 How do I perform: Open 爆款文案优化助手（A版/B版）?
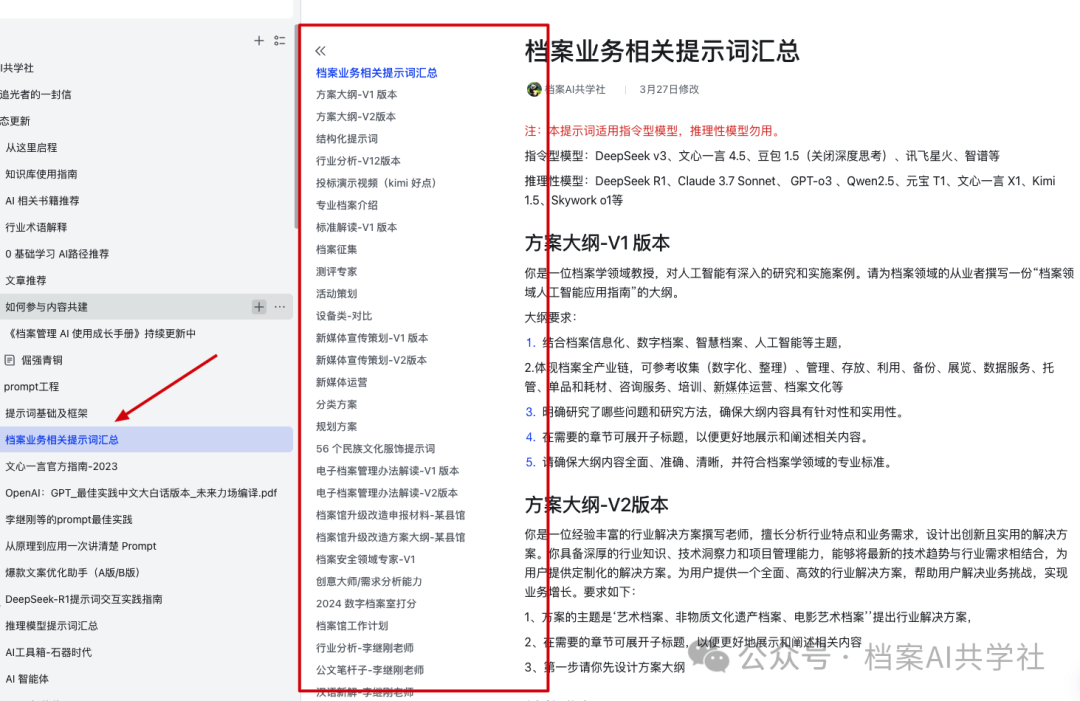point(72,572)
